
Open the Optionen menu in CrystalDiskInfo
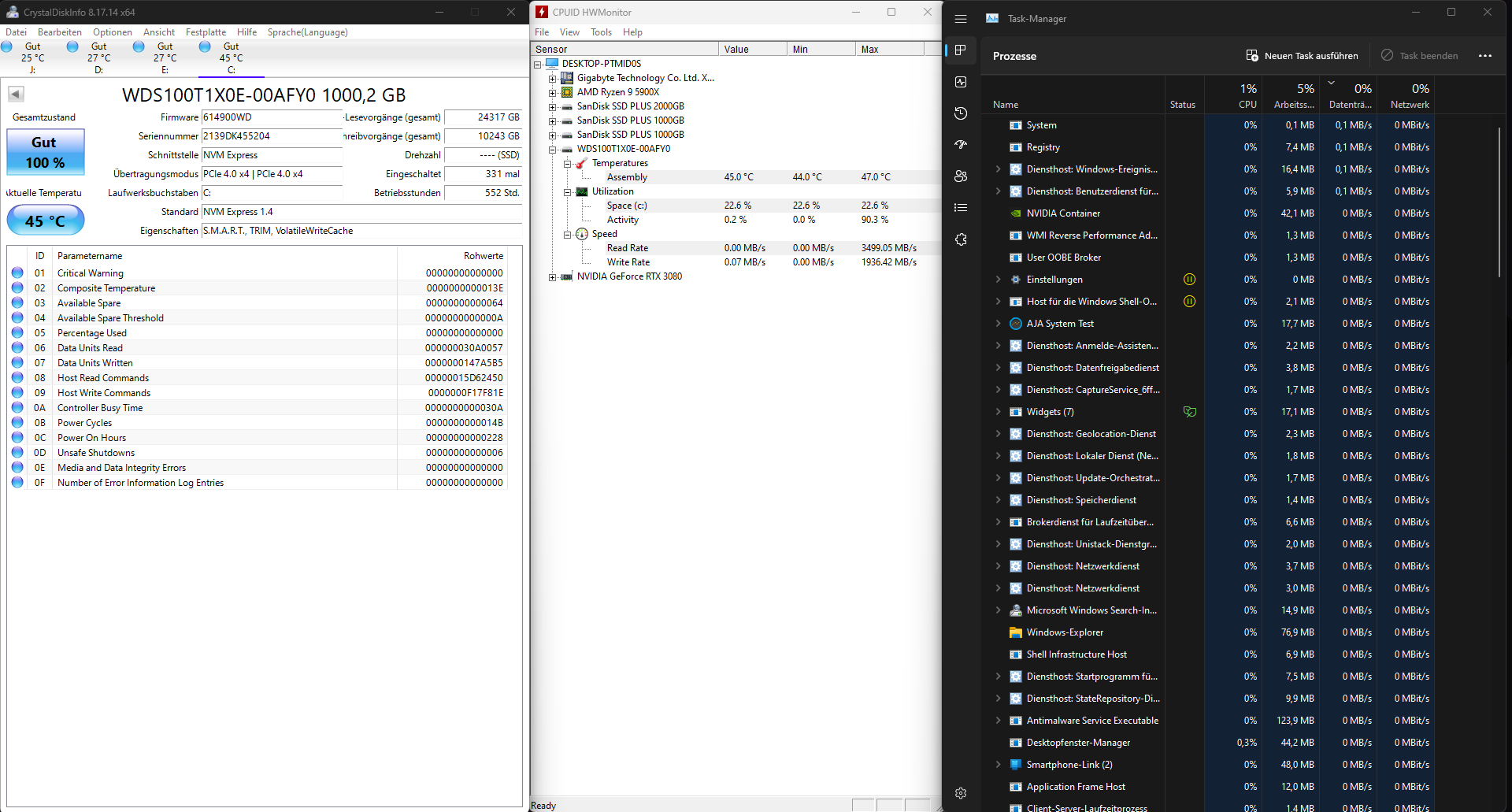click(113, 32)
